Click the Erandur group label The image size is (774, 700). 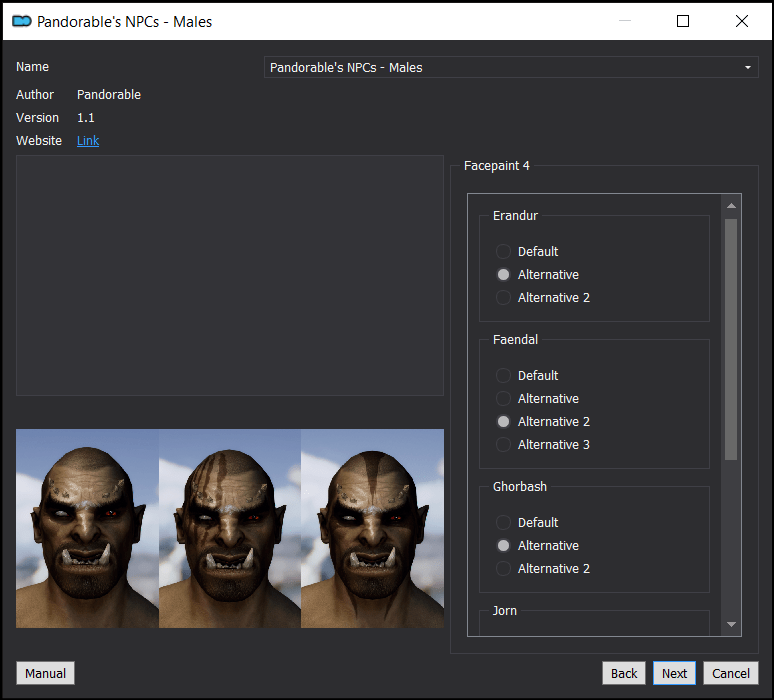515,216
